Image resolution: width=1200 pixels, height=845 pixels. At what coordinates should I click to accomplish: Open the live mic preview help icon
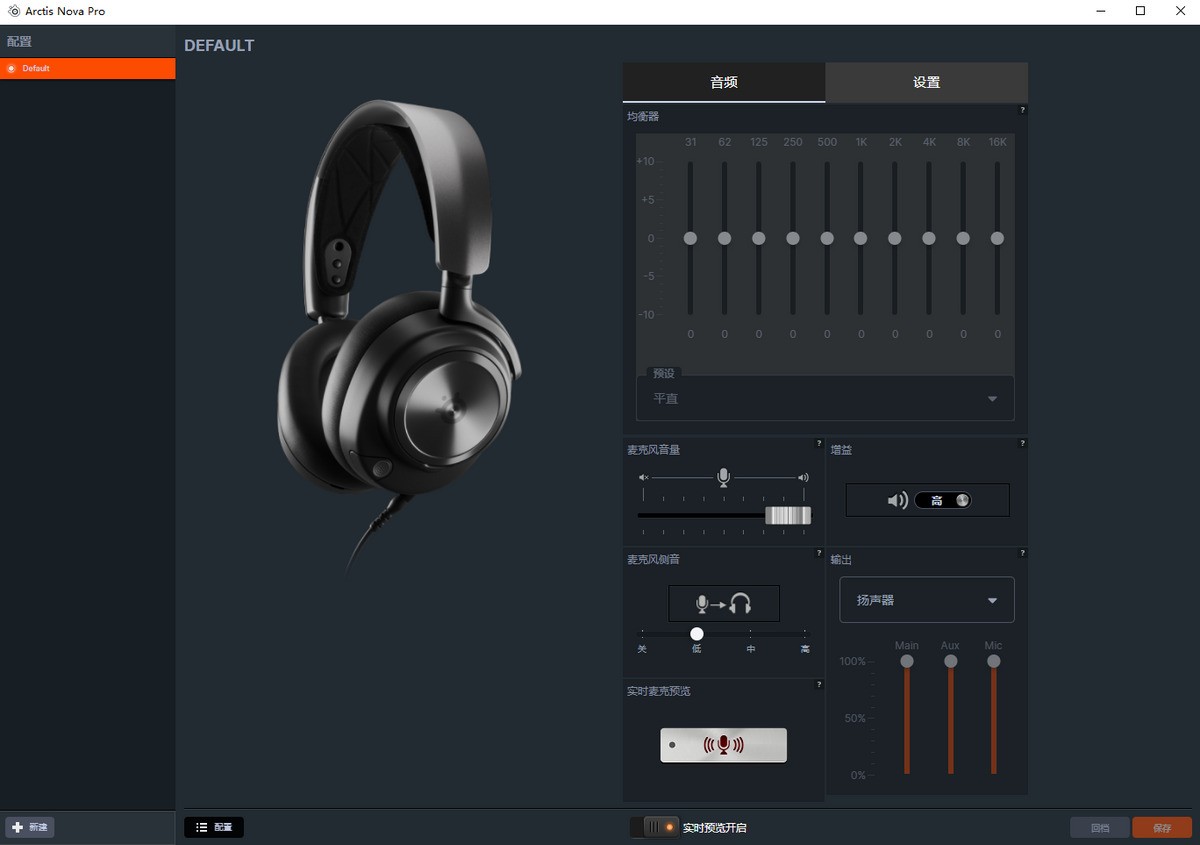[x=819, y=685]
